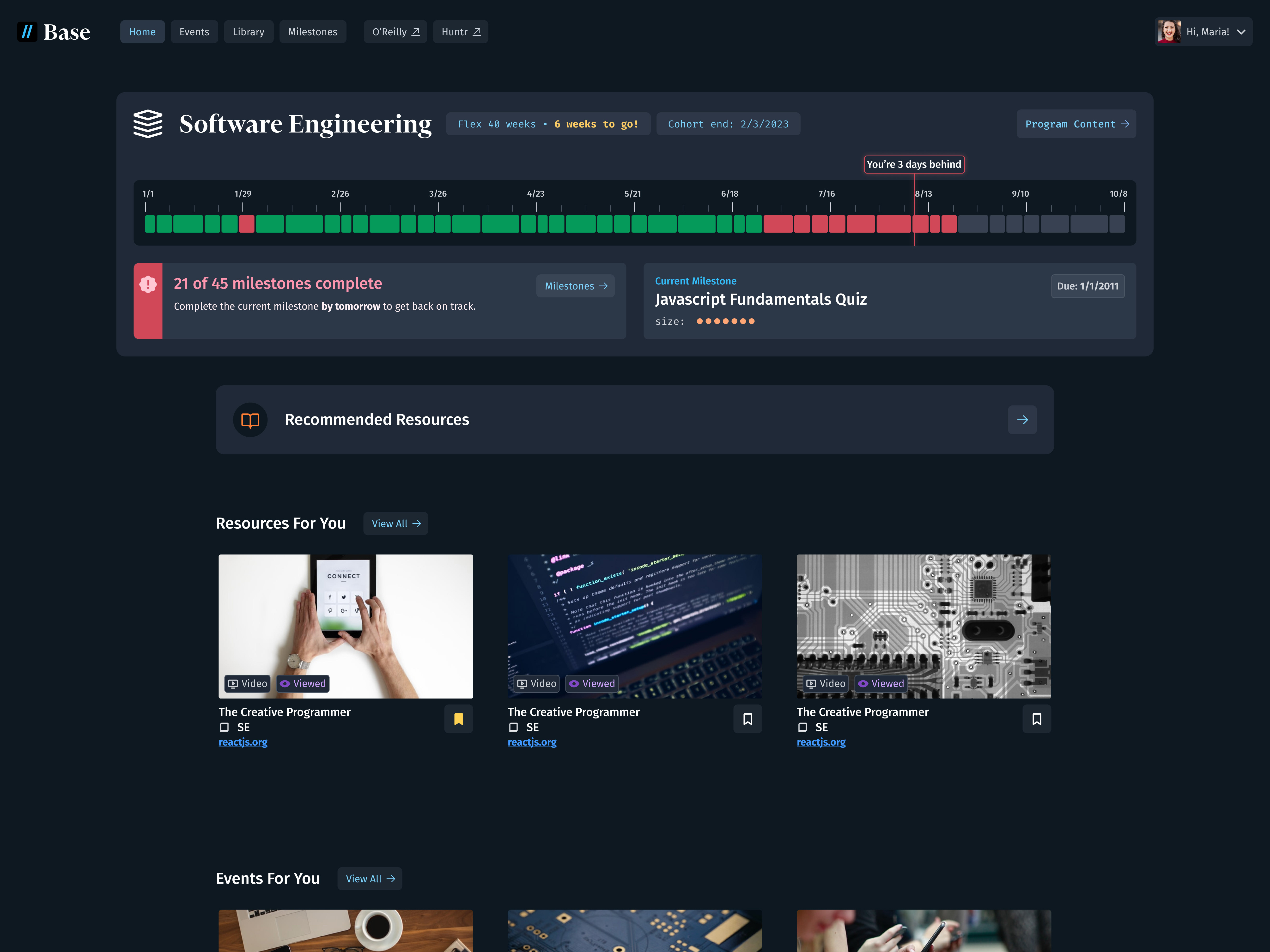Expand Recommended Resources with arrow button

click(x=1022, y=420)
